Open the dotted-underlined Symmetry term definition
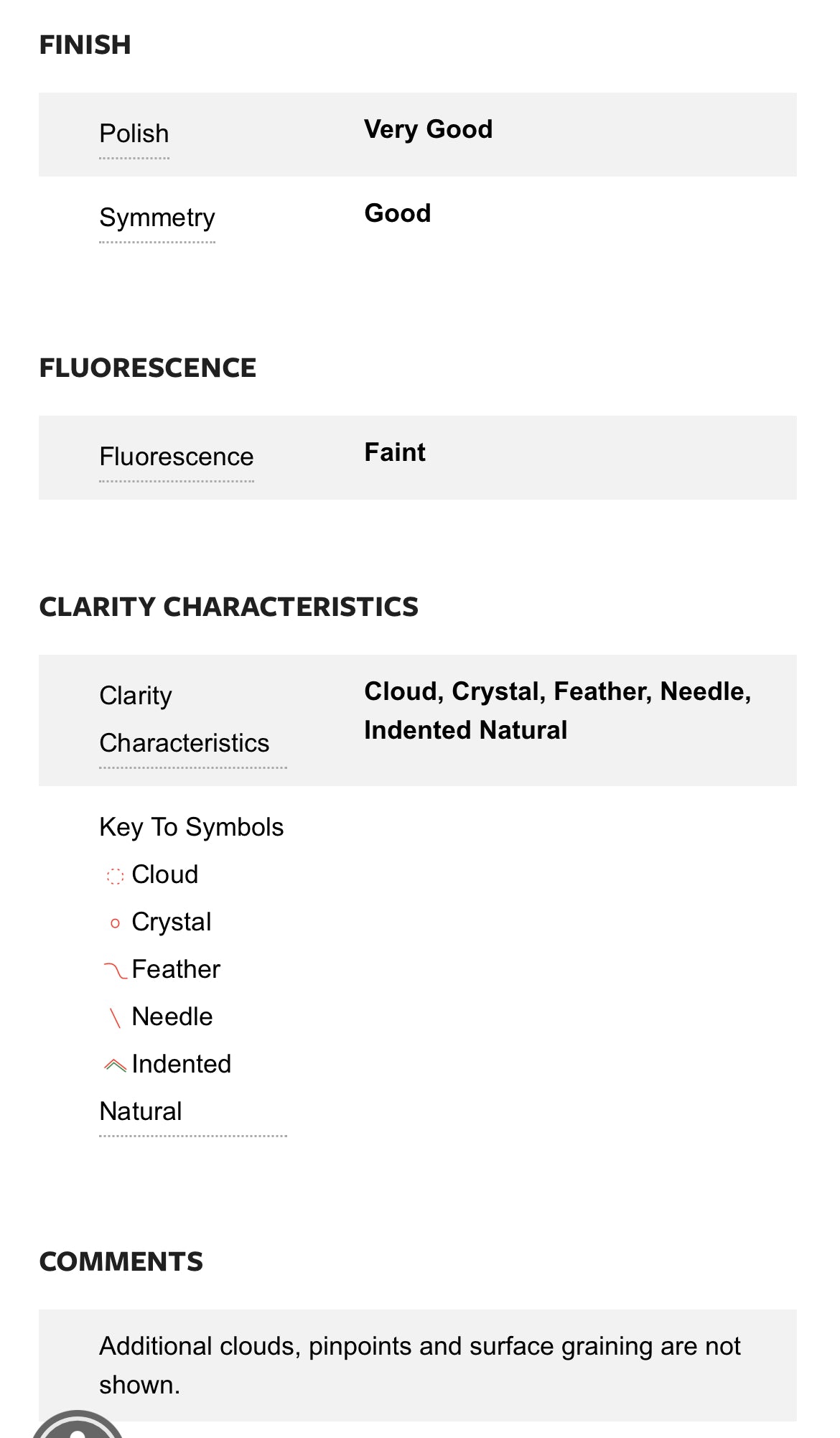The image size is (840, 1438). (x=157, y=218)
